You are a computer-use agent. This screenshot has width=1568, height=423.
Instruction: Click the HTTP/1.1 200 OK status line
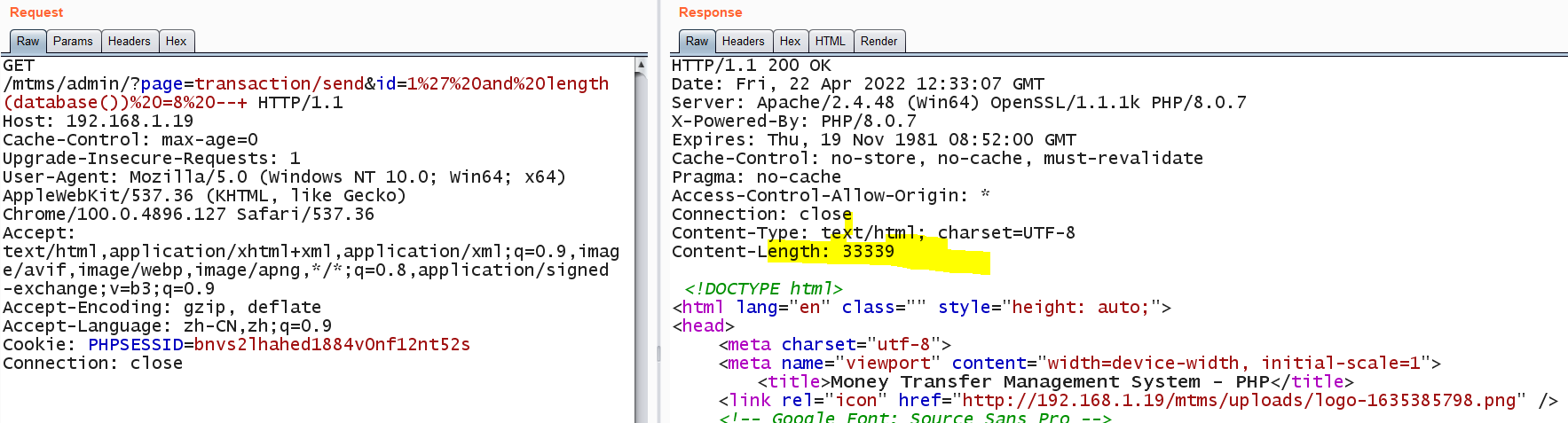click(x=752, y=66)
